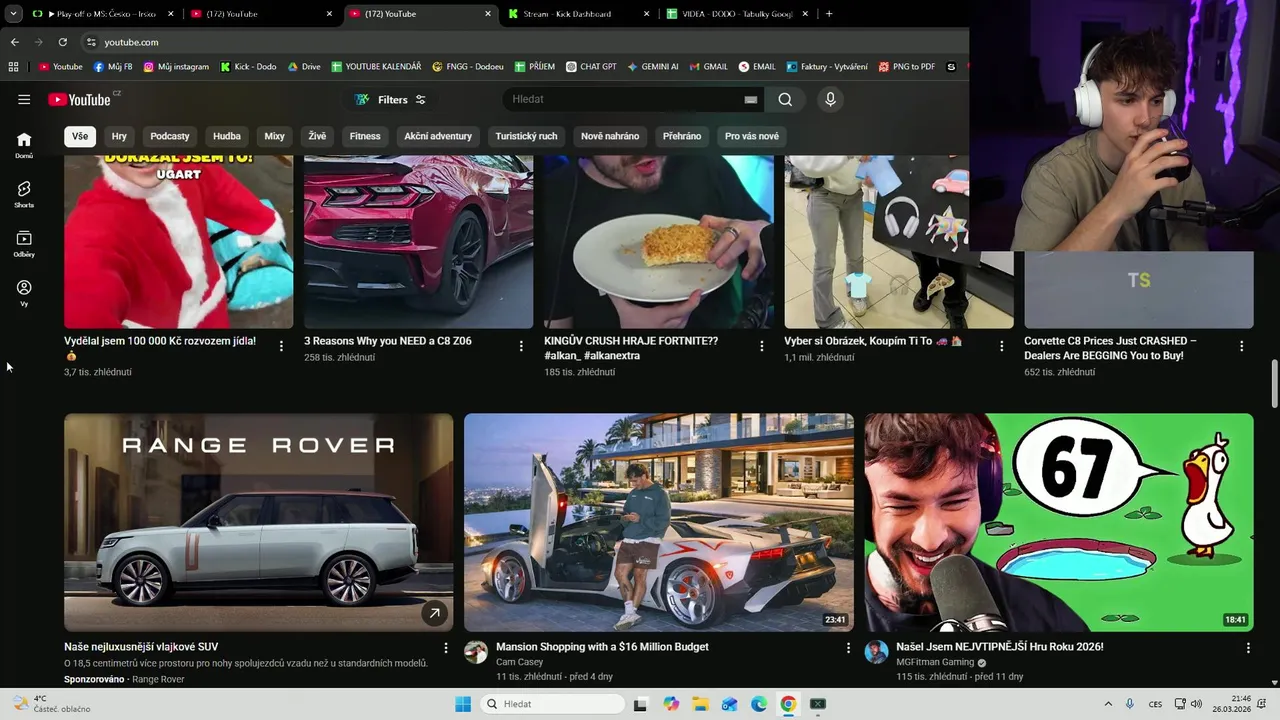The image size is (1280, 720).
Task: Select the Akční adventury filter chip
Action: (x=438, y=136)
